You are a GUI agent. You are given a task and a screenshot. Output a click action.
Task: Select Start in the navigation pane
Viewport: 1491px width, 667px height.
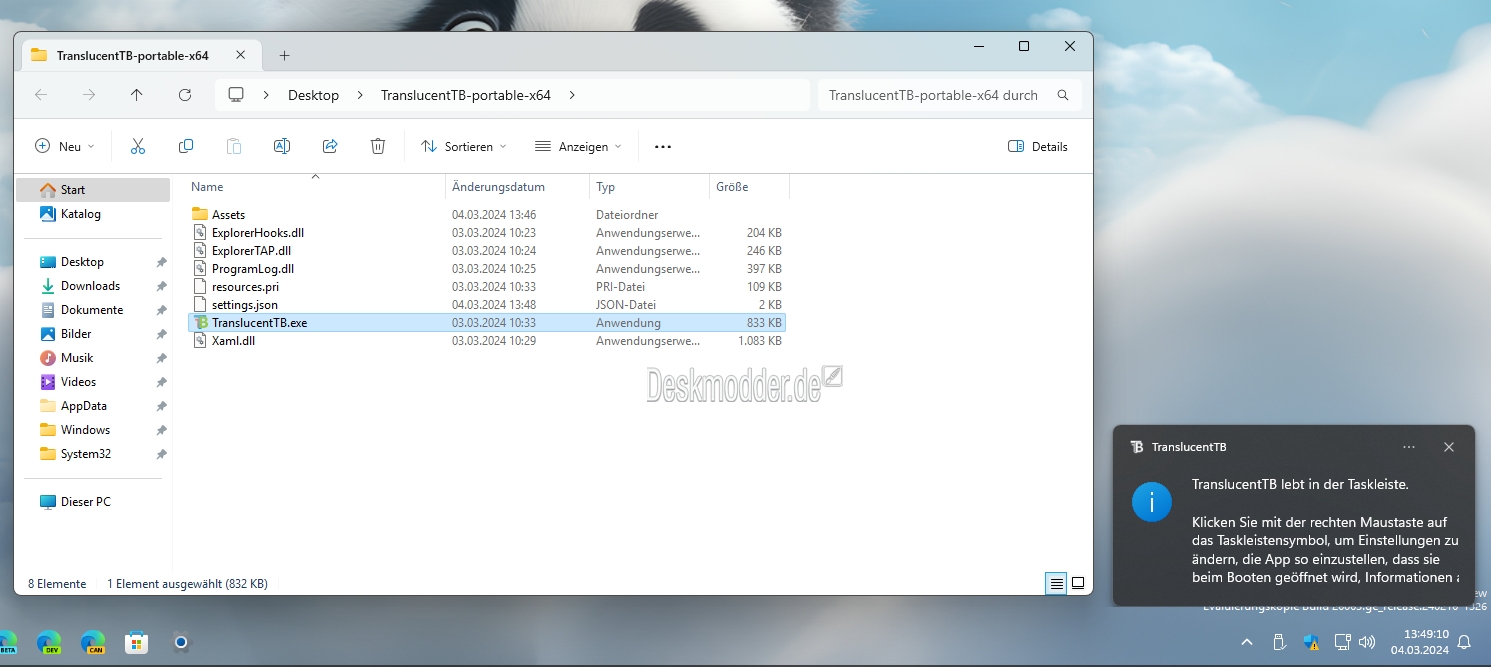point(93,190)
